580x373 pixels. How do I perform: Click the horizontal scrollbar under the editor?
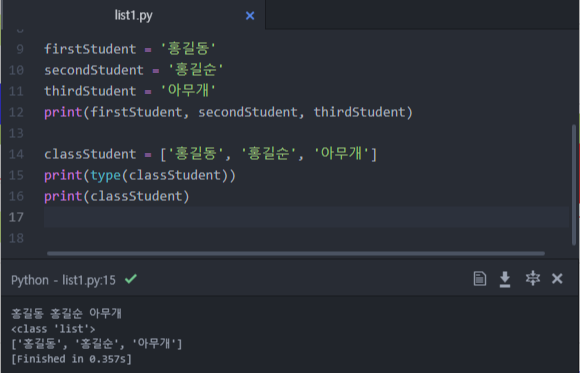(296, 253)
